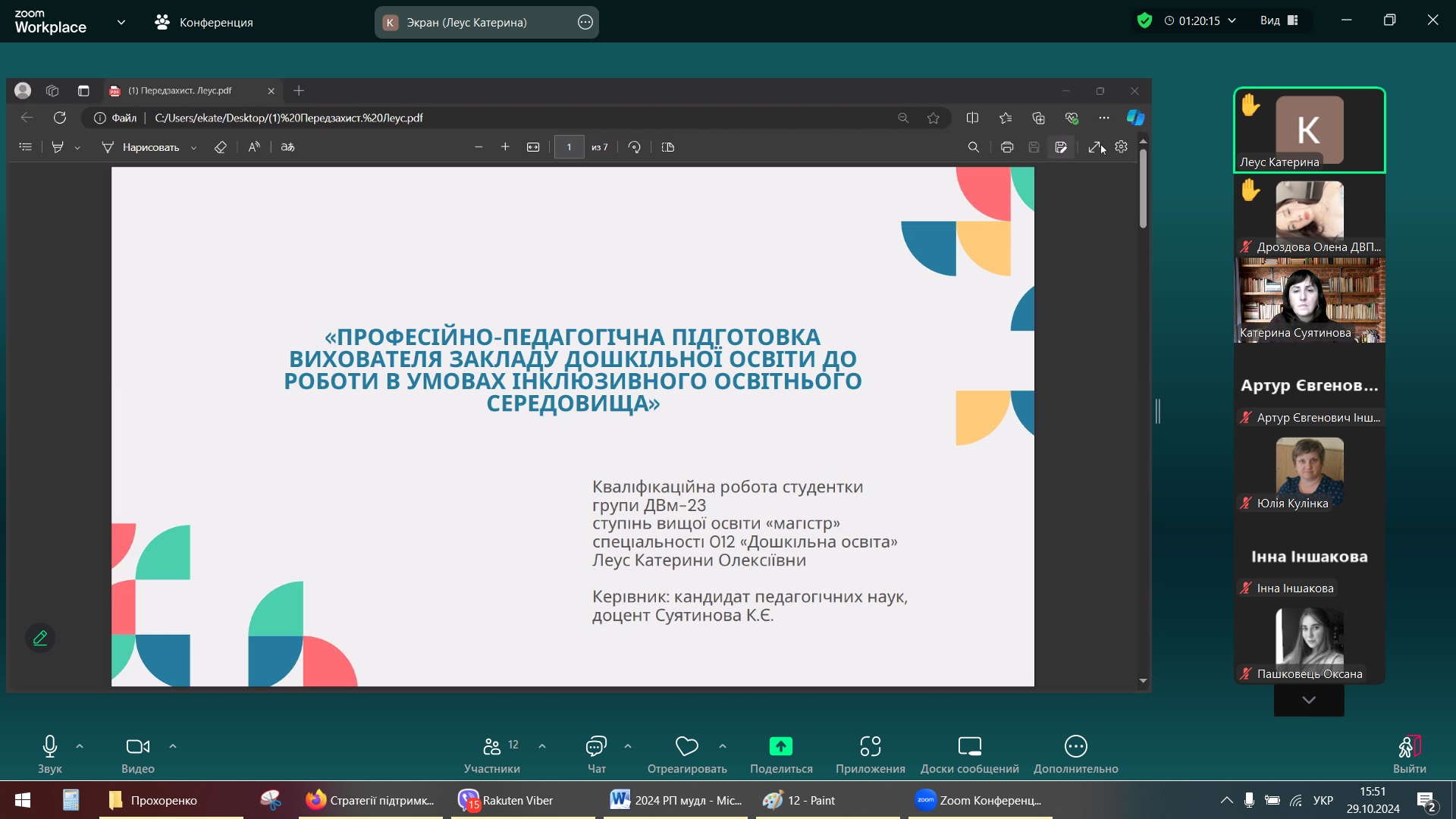Click the PDF search magnifier icon

[x=974, y=147]
